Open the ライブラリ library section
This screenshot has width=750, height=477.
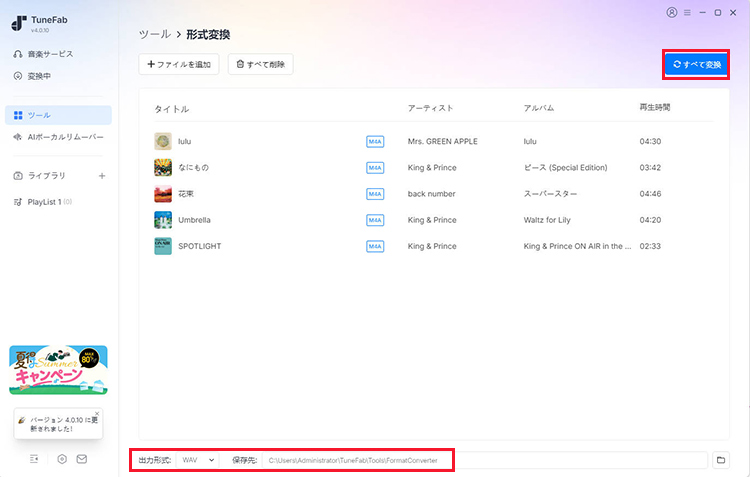pos(40,176)
